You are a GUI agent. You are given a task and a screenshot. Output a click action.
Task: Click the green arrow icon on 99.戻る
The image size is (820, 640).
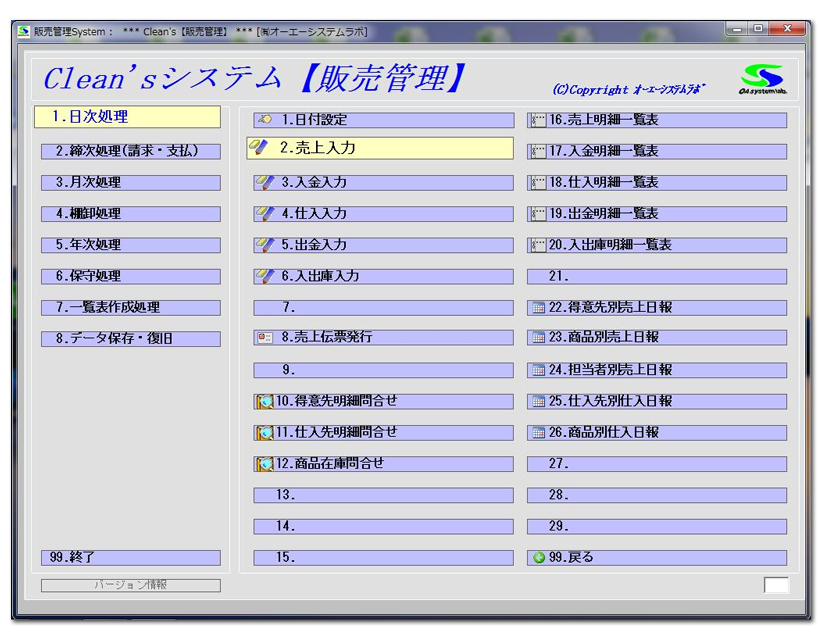(539, 558)
